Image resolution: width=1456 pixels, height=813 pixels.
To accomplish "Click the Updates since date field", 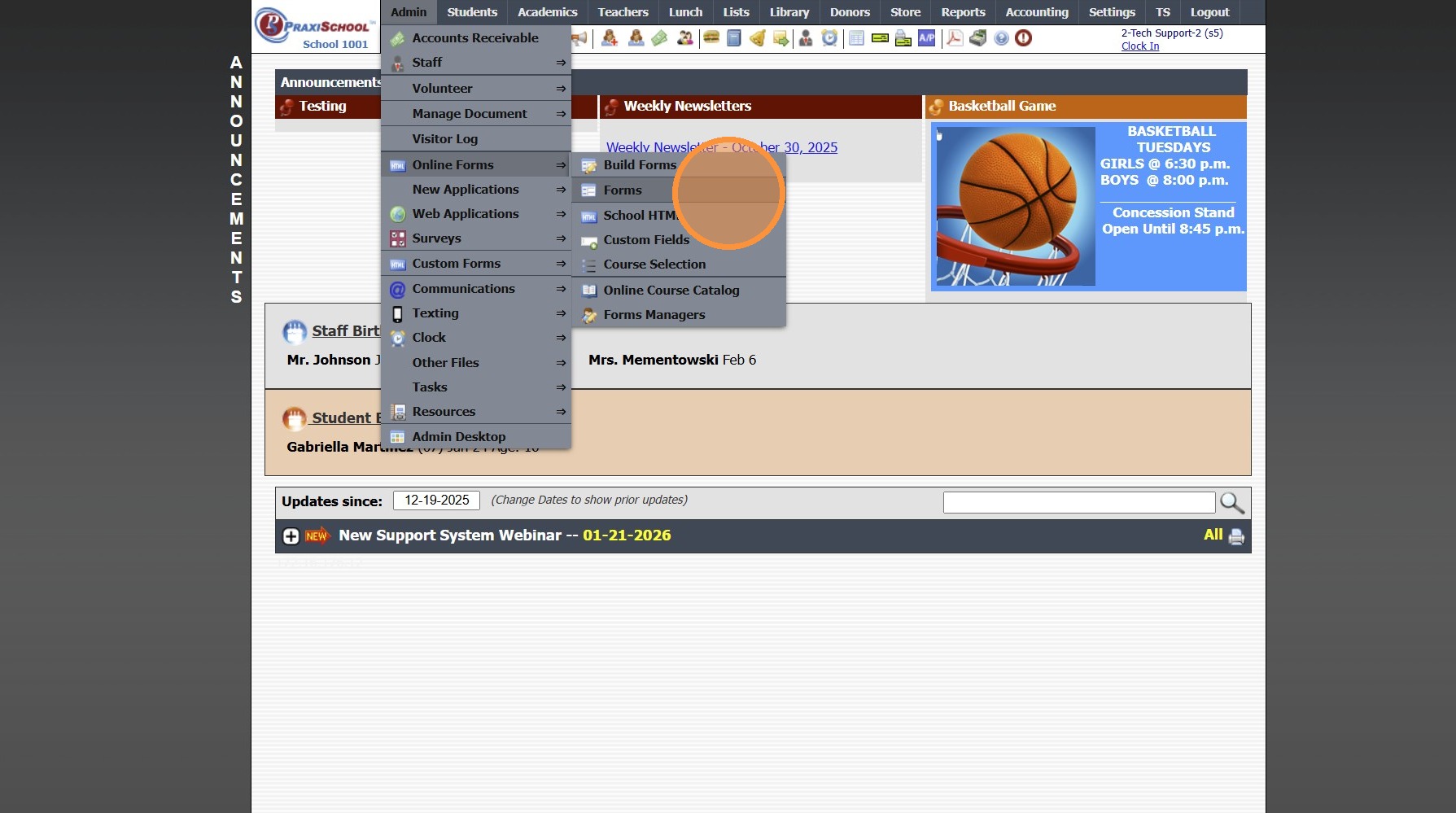I will pyautogui.click(x=436, y=500).
